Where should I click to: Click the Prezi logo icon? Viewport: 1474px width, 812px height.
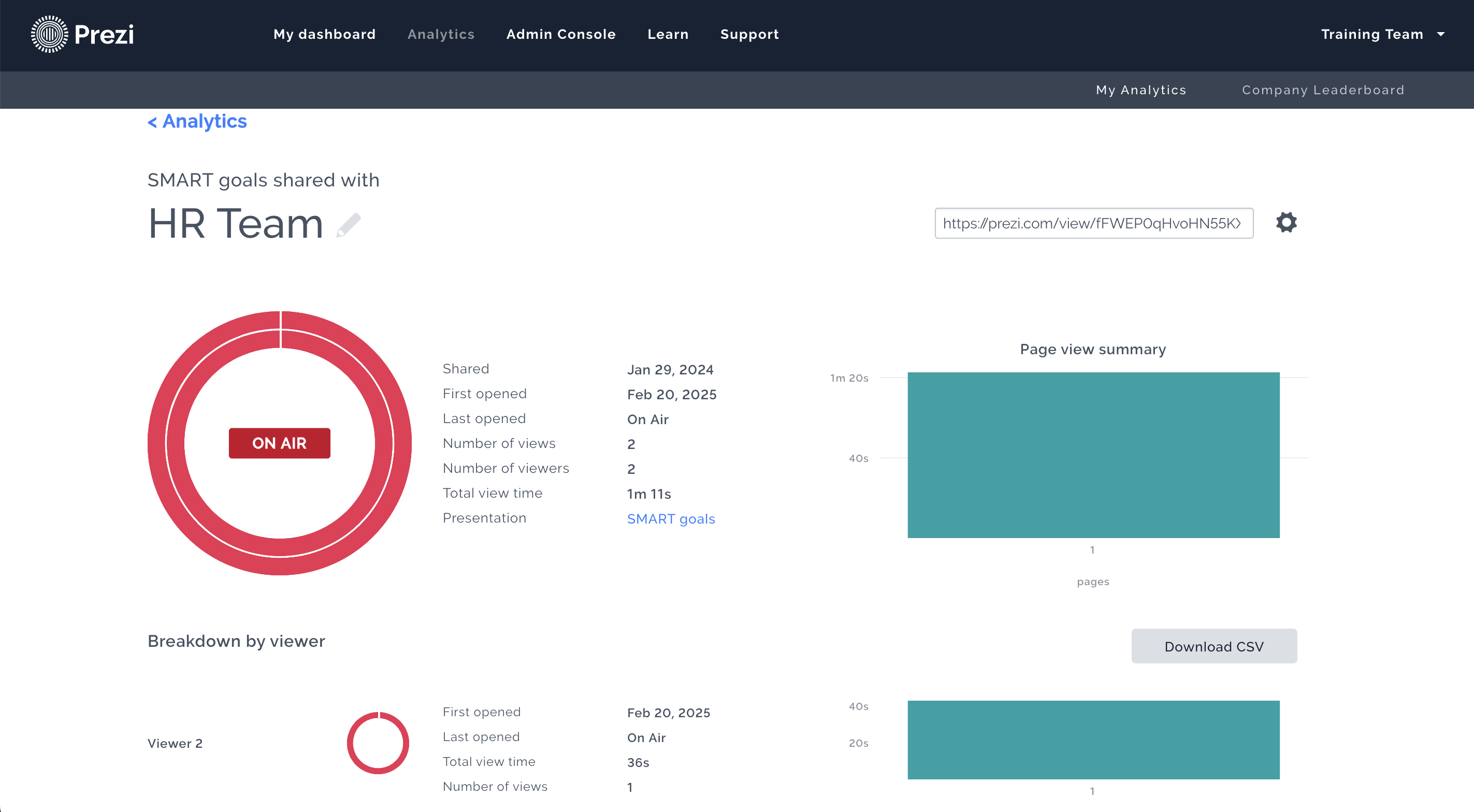pyautogui.click(x=49, y=34)
